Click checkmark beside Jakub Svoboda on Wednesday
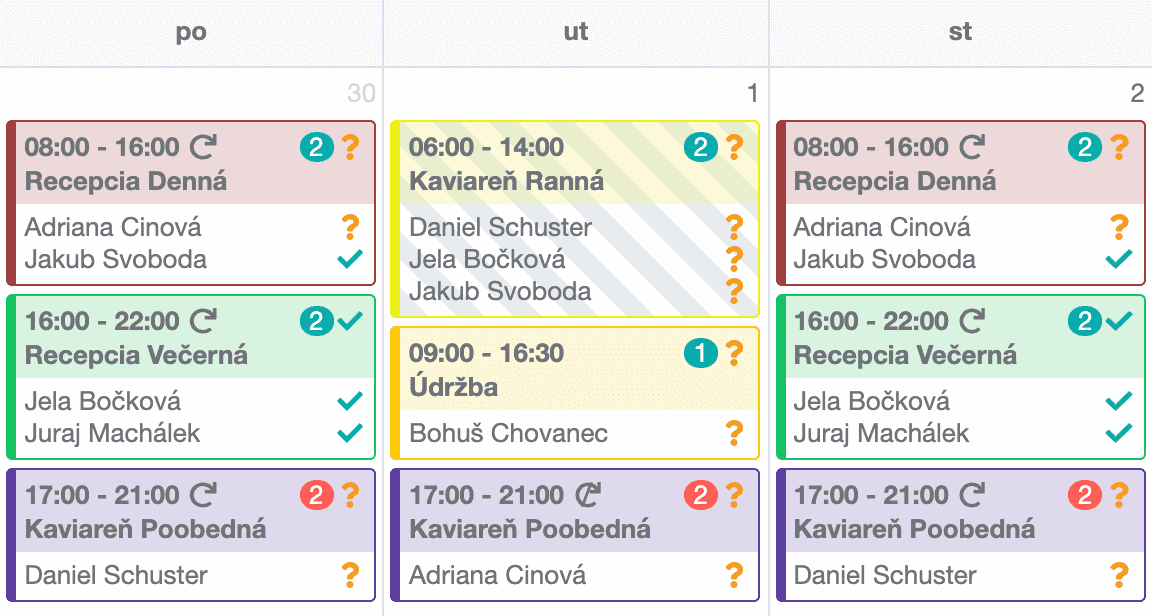 pos(1119,259)
